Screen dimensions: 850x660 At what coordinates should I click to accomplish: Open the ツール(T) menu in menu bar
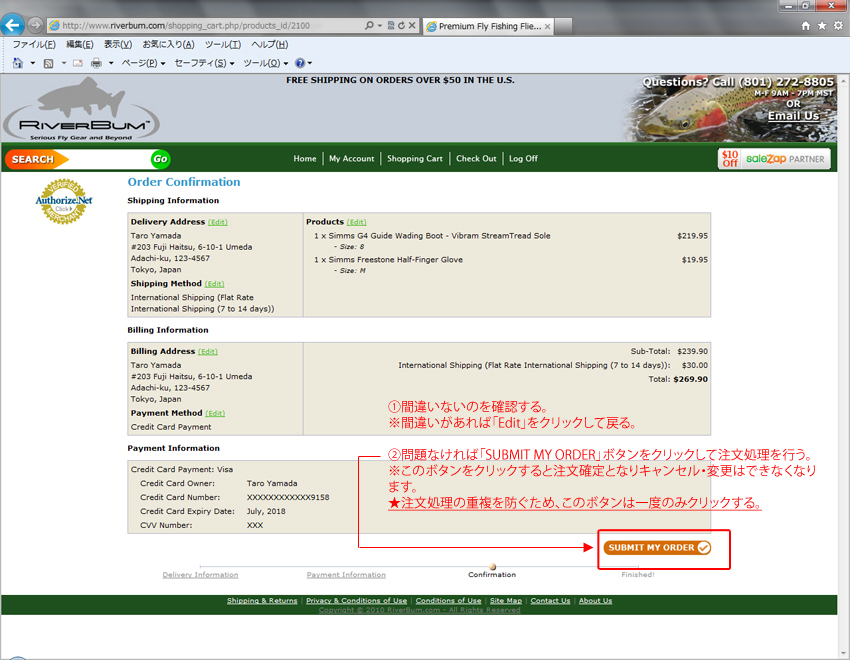(223, 44)
